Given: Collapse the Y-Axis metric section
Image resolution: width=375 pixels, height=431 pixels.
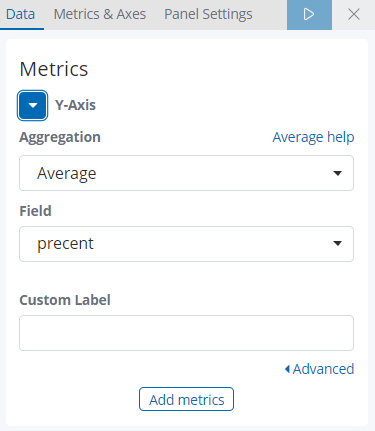Looking at the screenshot, I should 32,105.
